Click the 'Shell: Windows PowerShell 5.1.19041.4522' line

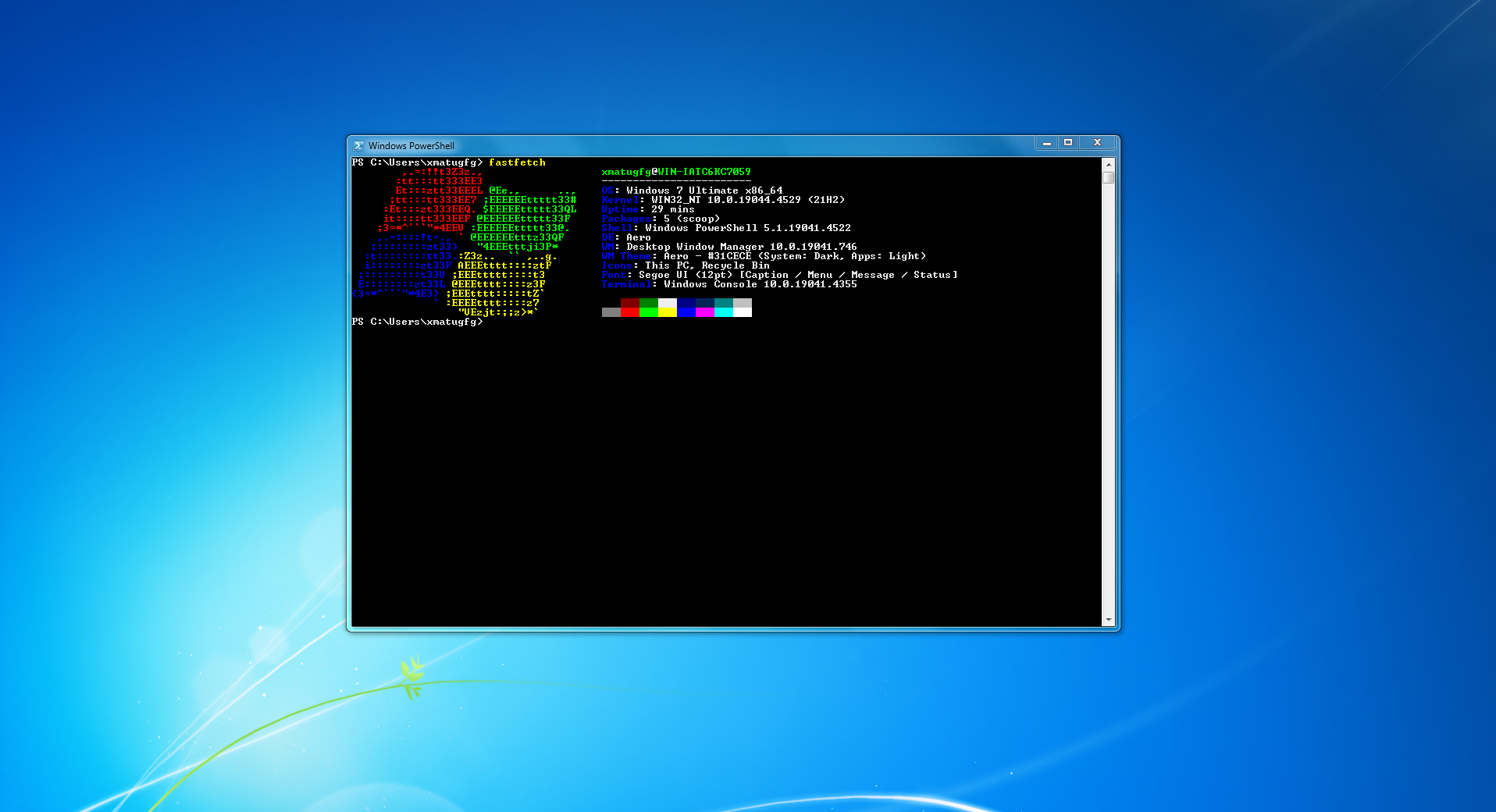click(x=726, y=228)
